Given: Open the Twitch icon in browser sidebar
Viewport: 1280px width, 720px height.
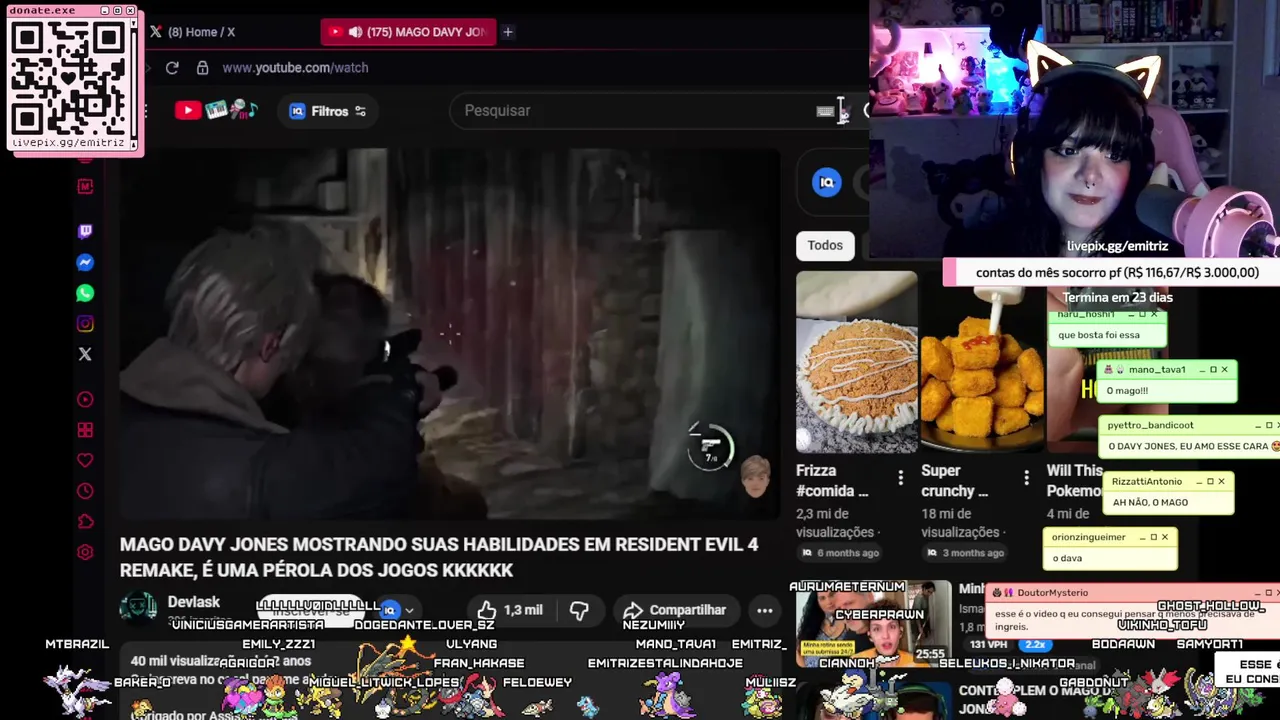Looking at the screenshot, I should pos(85,232).
